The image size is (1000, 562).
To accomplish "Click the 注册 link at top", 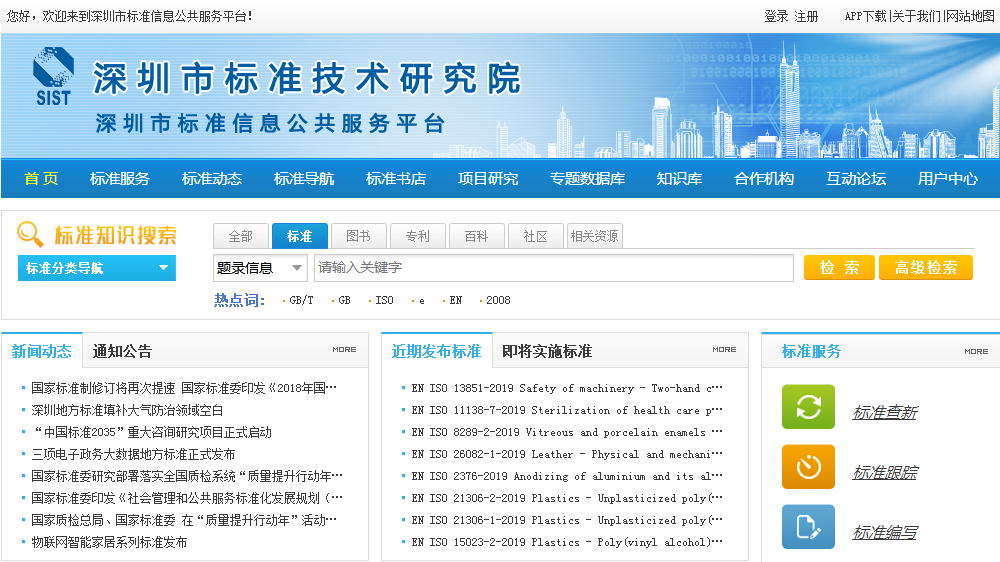I will (806, 16).
